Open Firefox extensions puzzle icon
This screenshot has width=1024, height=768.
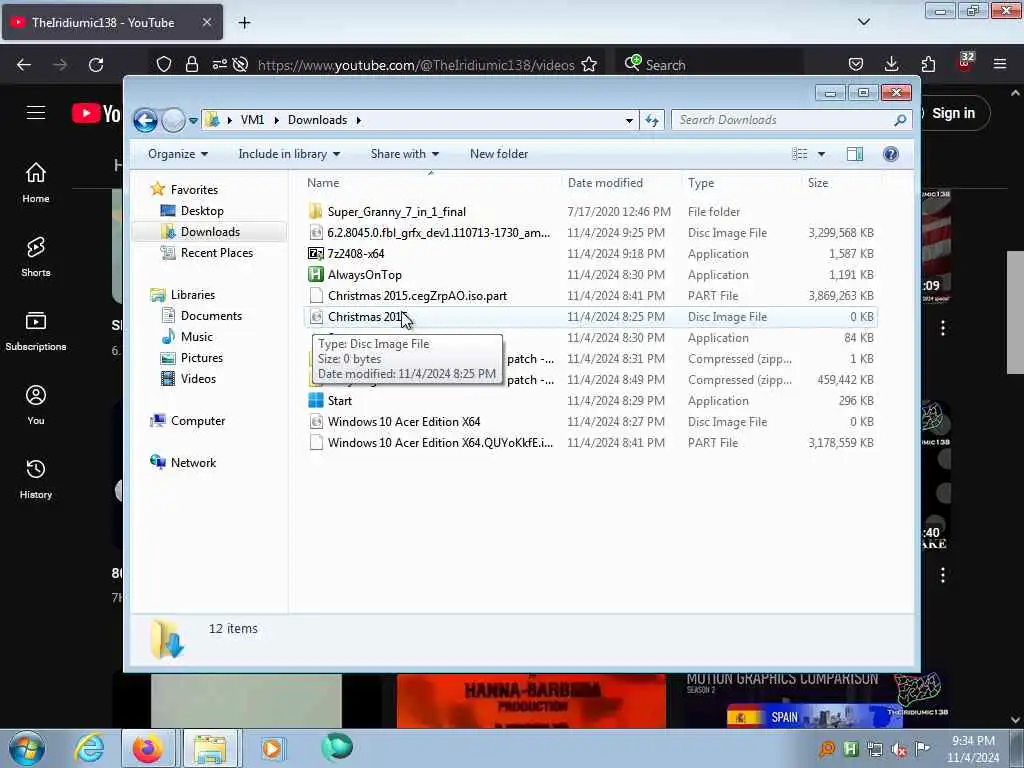(x=928, y=64)
